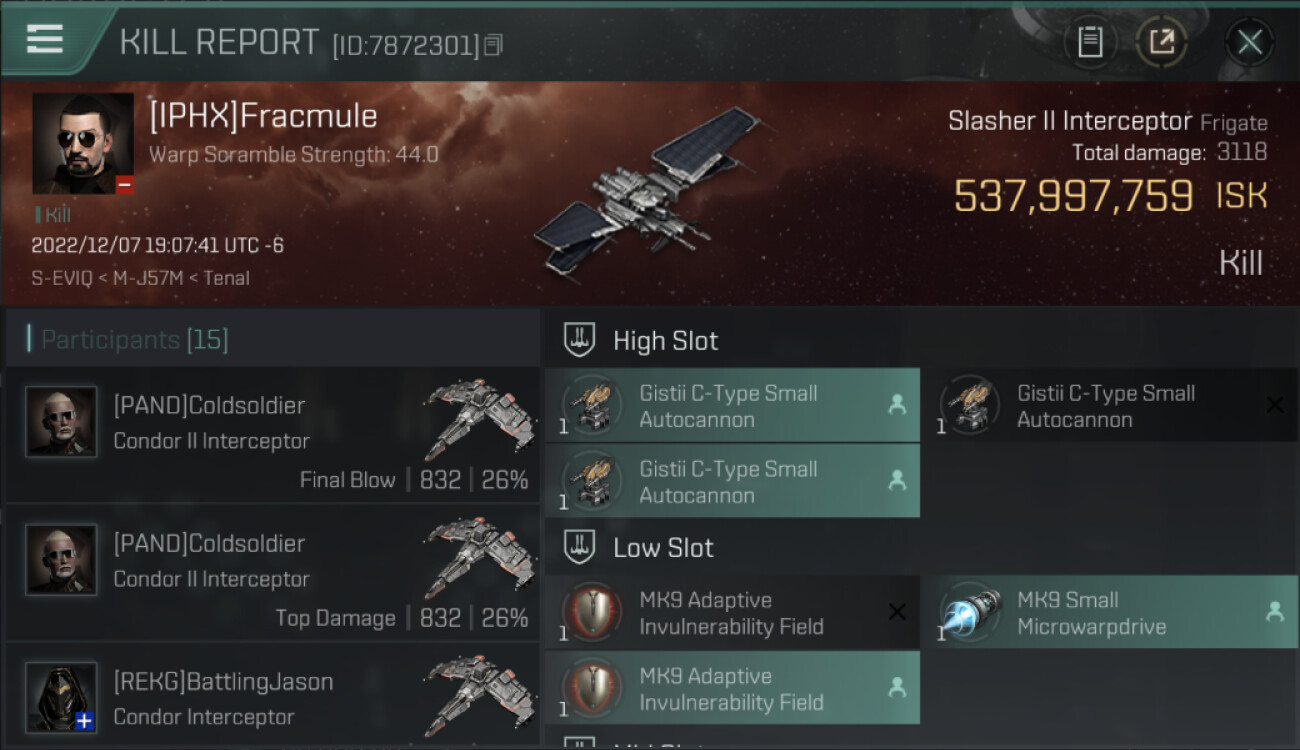Open Coldsoldier's Final Blow entry
This screenshot has width=1300, height=750.
pos(272,435)
